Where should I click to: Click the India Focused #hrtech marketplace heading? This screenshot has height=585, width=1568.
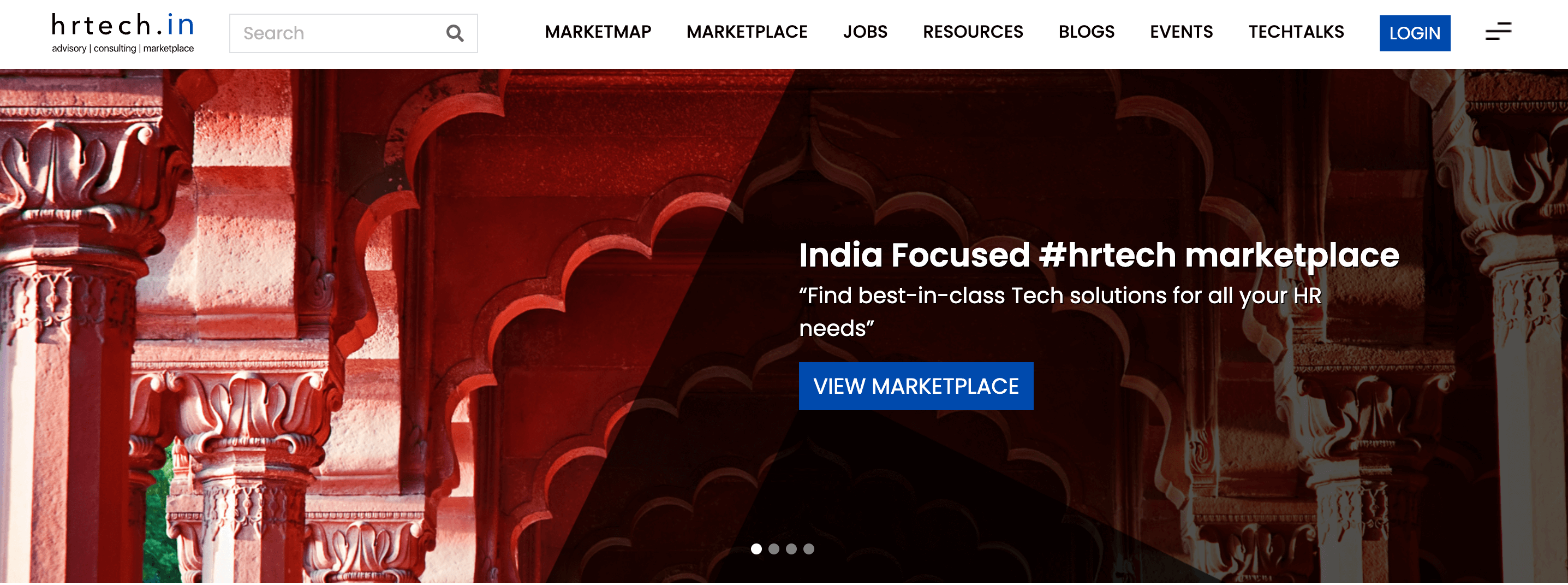(x=1099, y=255)
